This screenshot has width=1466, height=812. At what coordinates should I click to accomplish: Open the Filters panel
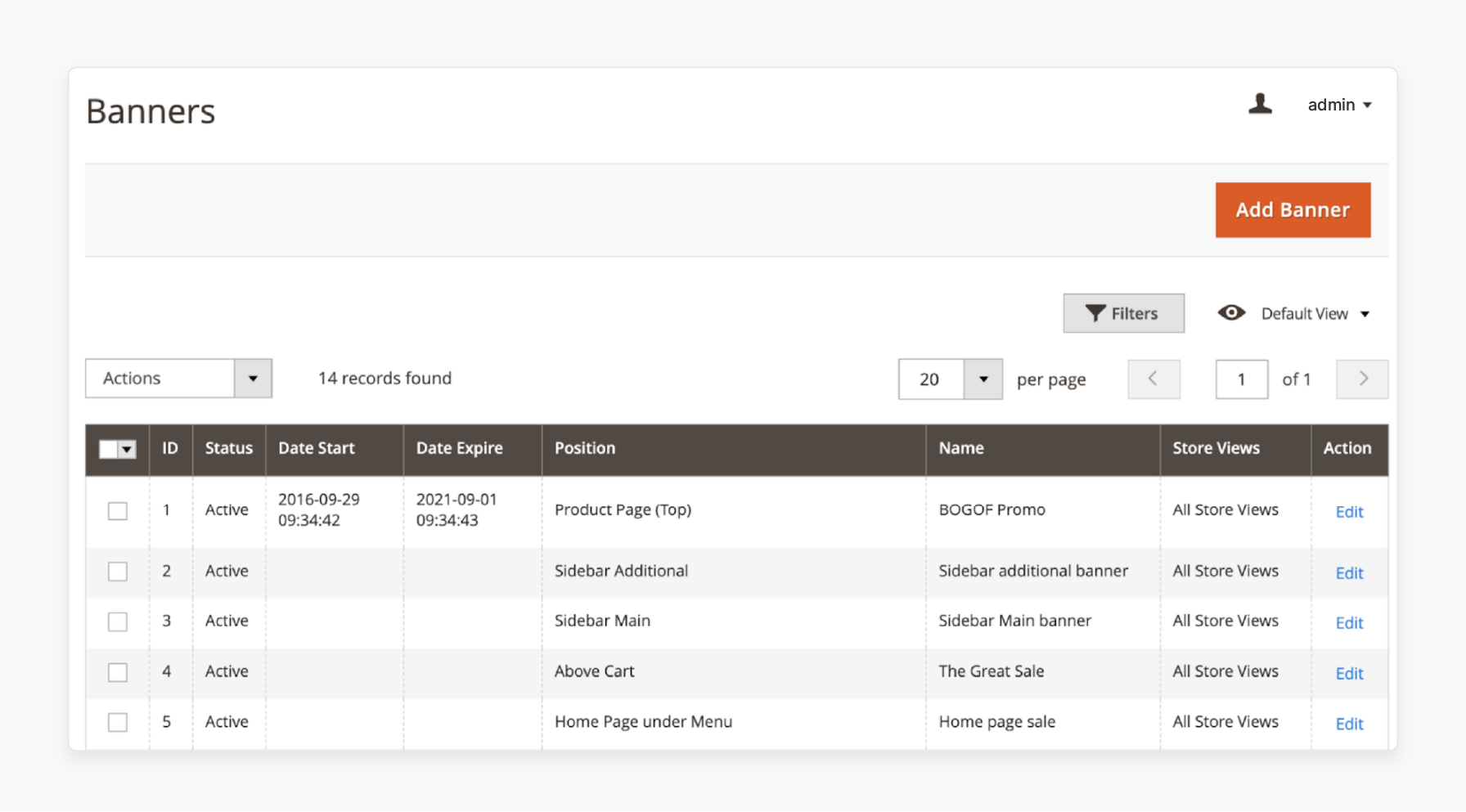[x=1123, y=313]
